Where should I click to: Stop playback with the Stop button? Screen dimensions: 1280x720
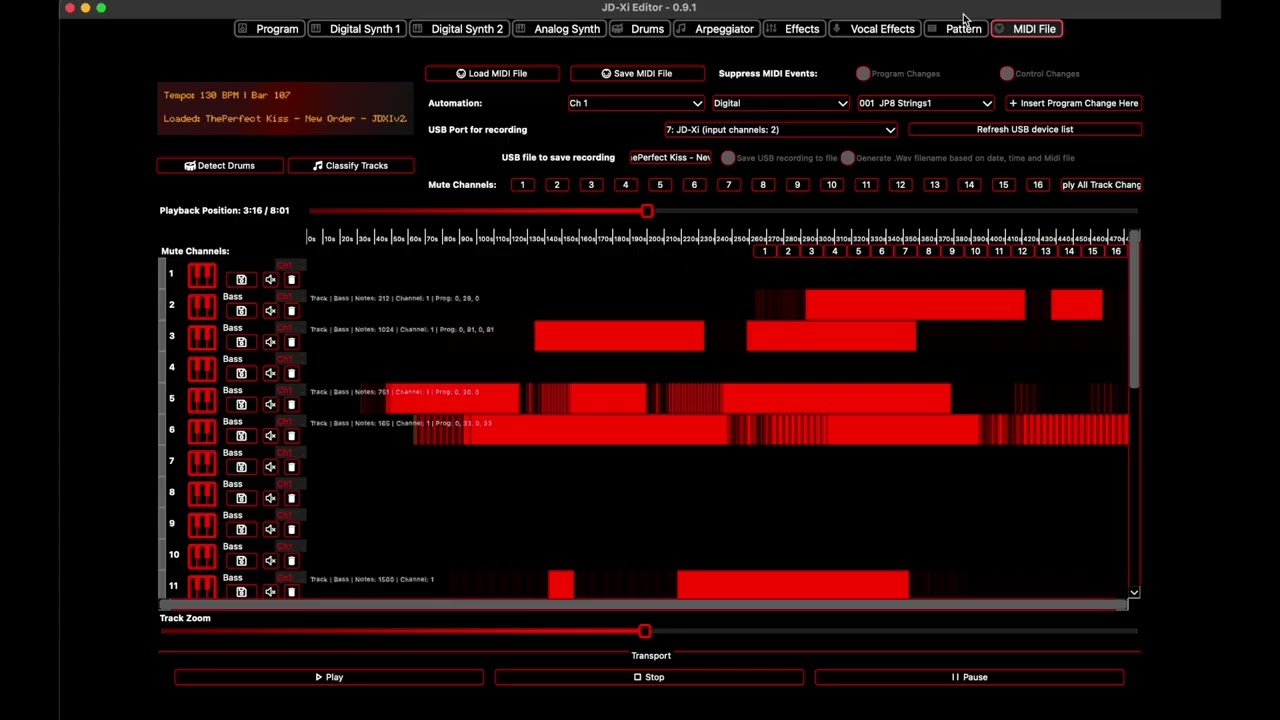click(x=649, y=677)
